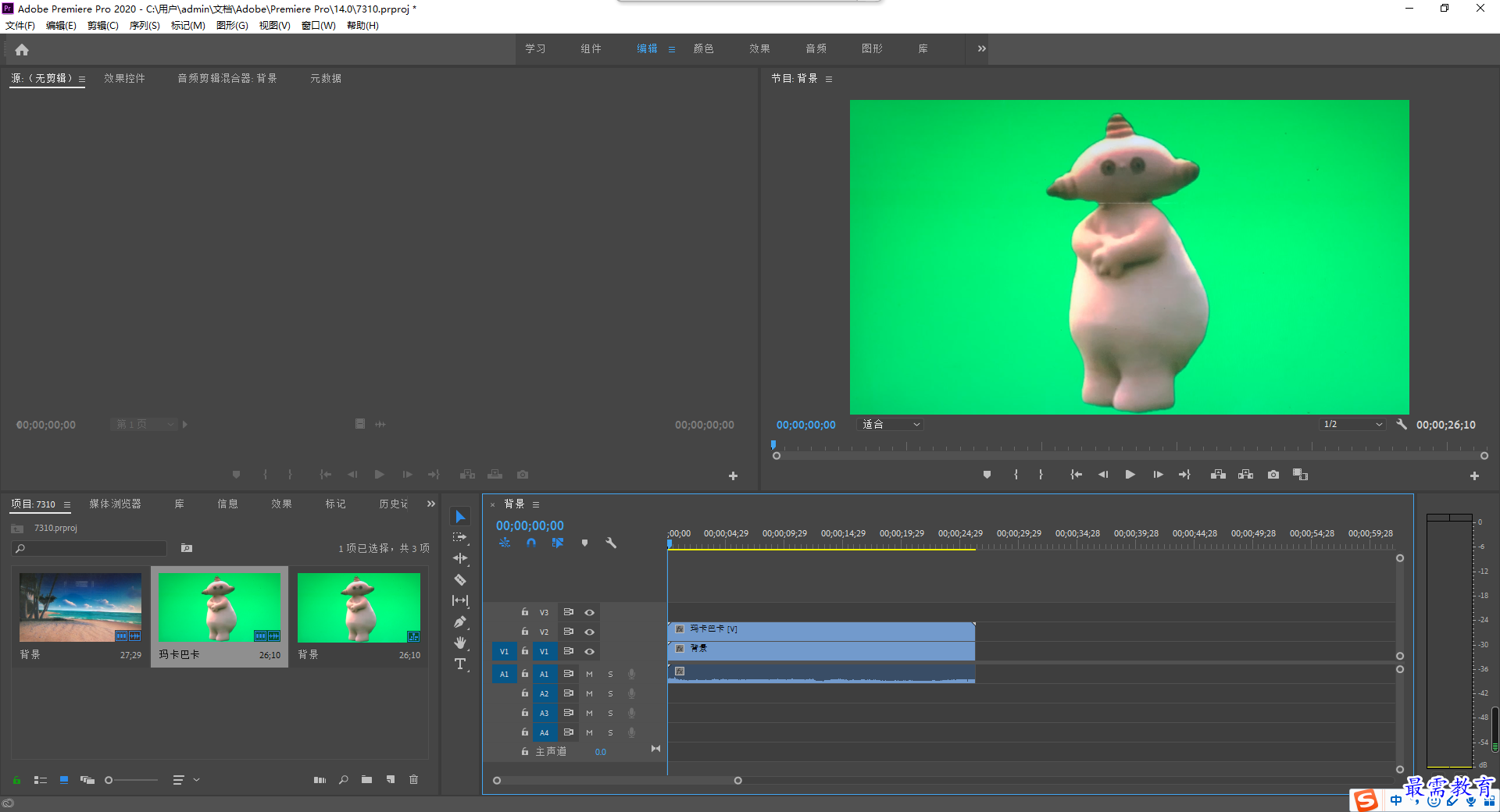Viewport: 1500px width, 812px height.
Task: Expand hidden Project panel tabs
Action: [430, 504]
